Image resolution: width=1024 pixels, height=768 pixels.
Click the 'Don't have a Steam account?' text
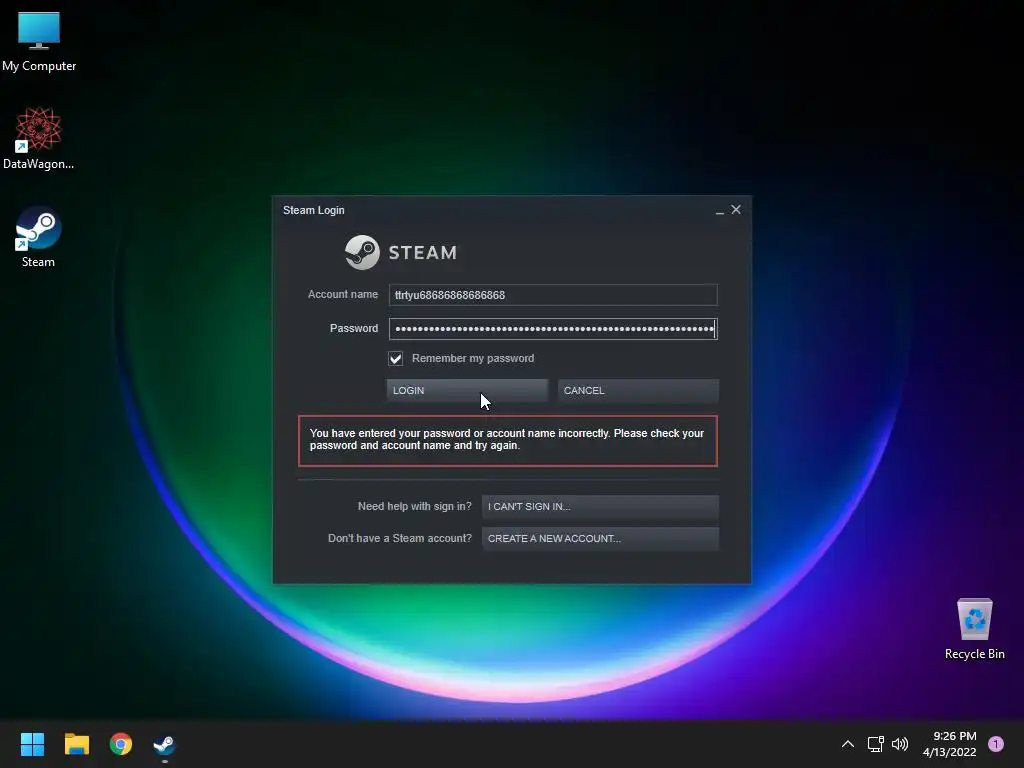pyautogui.click(x=400, y=538)
